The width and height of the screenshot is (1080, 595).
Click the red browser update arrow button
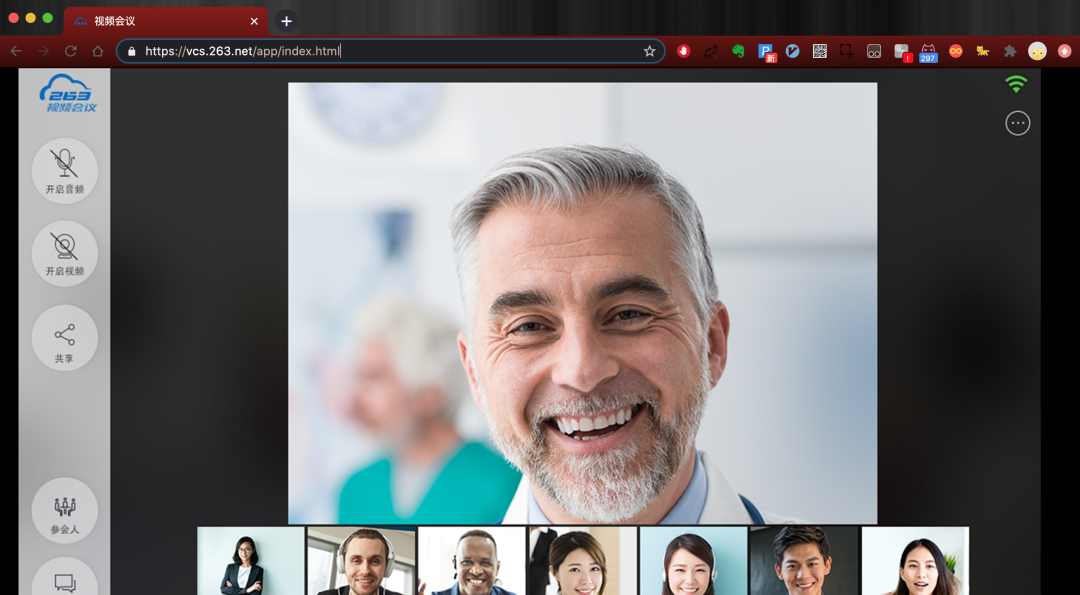1064,51
